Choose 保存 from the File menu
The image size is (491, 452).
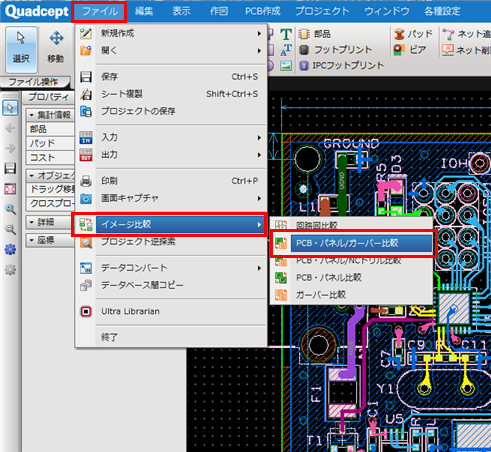click(171, 77)
